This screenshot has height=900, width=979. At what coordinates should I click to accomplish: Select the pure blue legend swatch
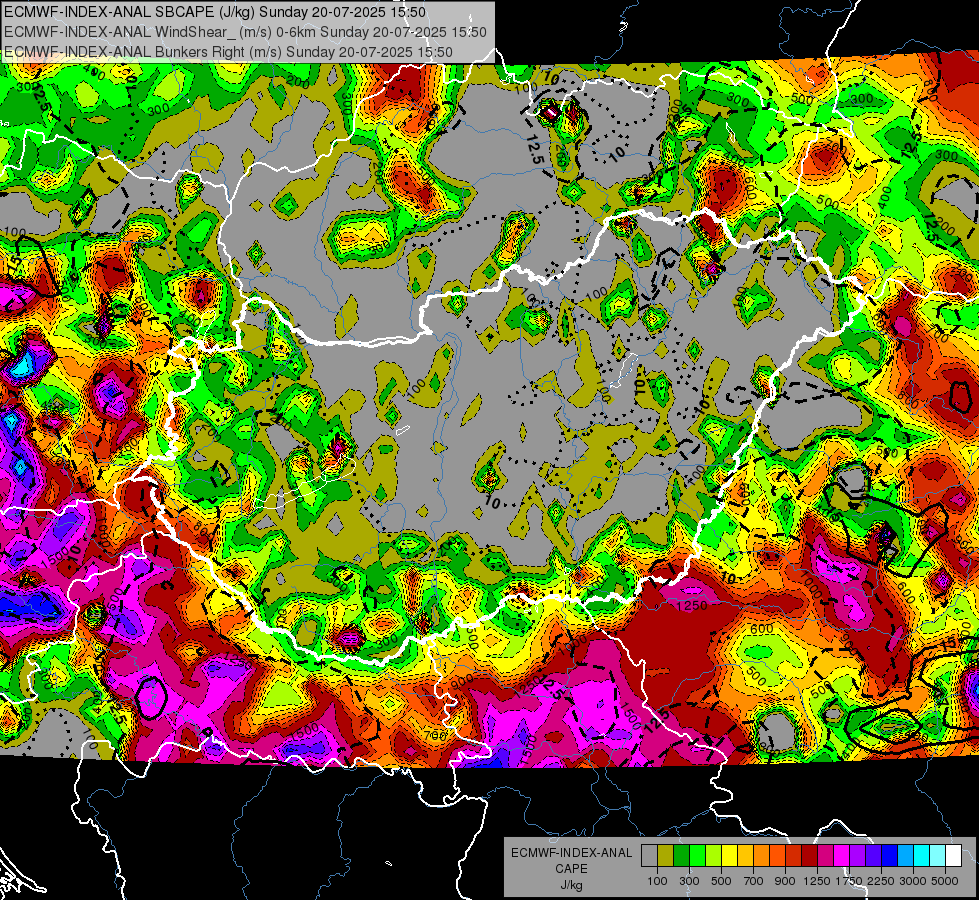(x=890, y=856)
